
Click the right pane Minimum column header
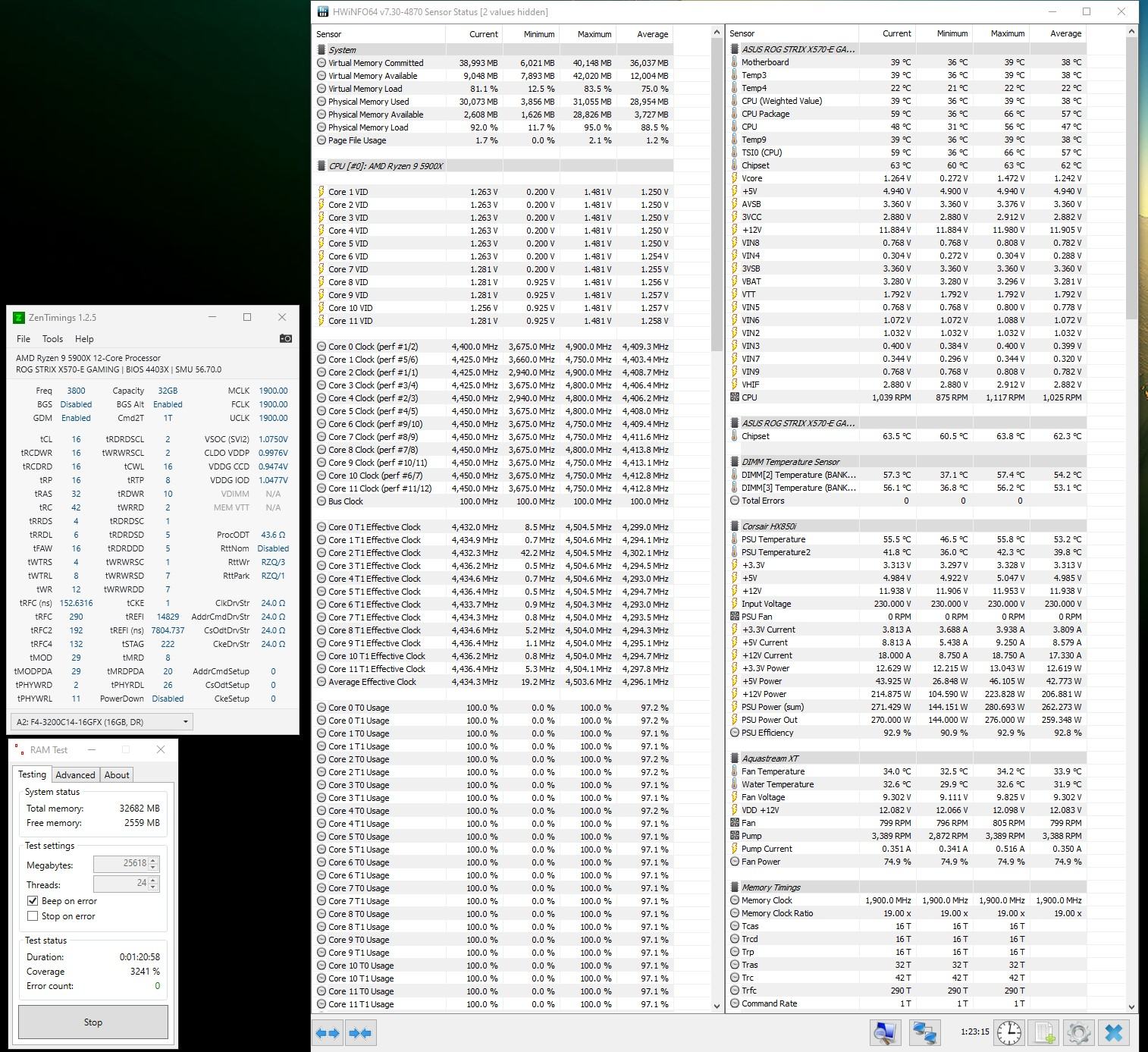click(944, 33)
